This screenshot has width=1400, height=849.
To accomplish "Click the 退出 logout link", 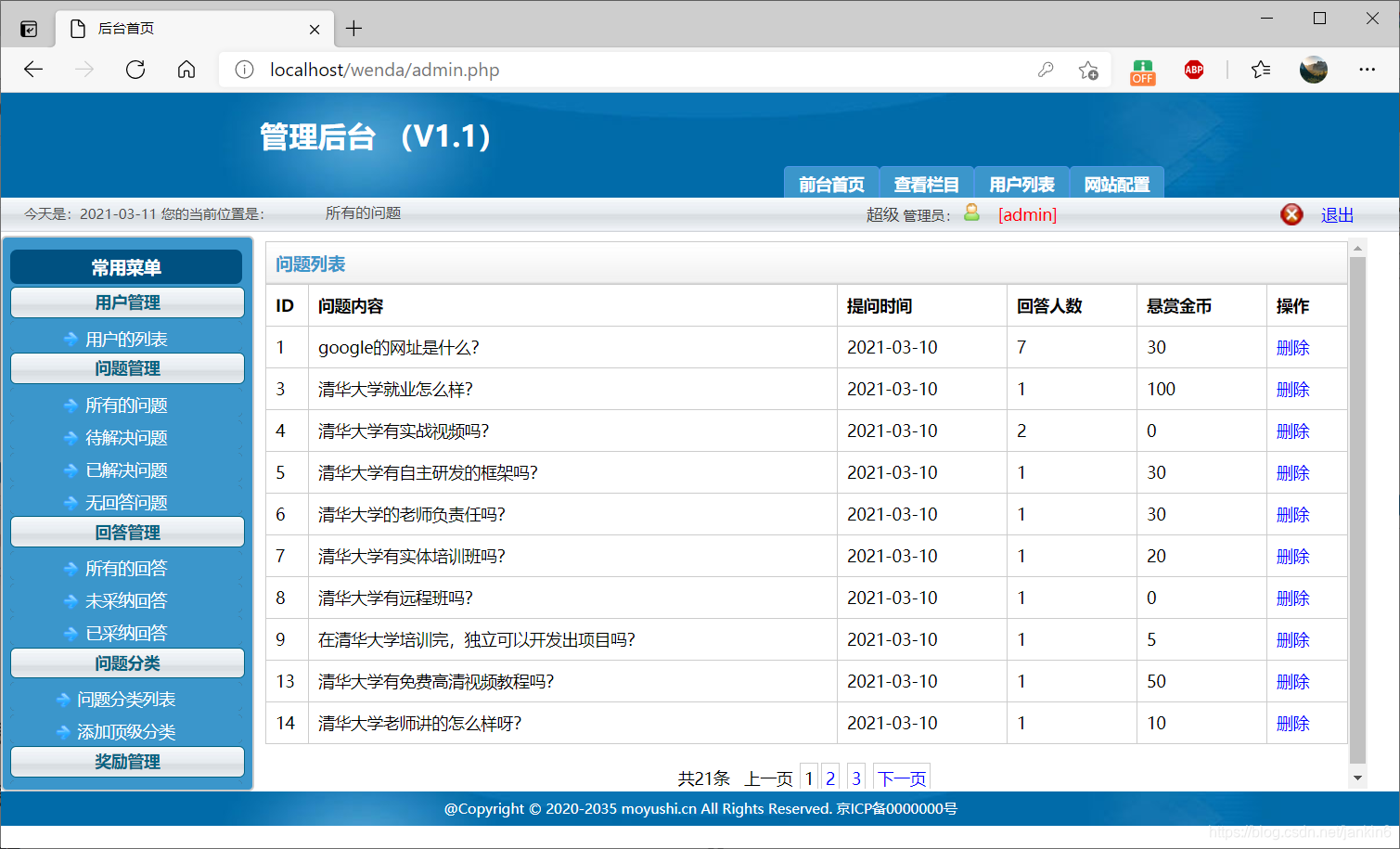I will click(1337, 214).
